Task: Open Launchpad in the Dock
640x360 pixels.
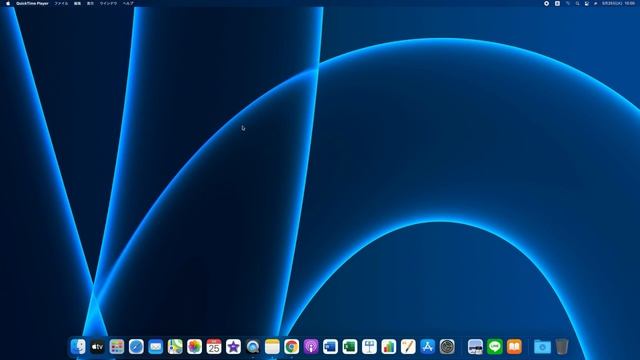Action: coord(117,347)
